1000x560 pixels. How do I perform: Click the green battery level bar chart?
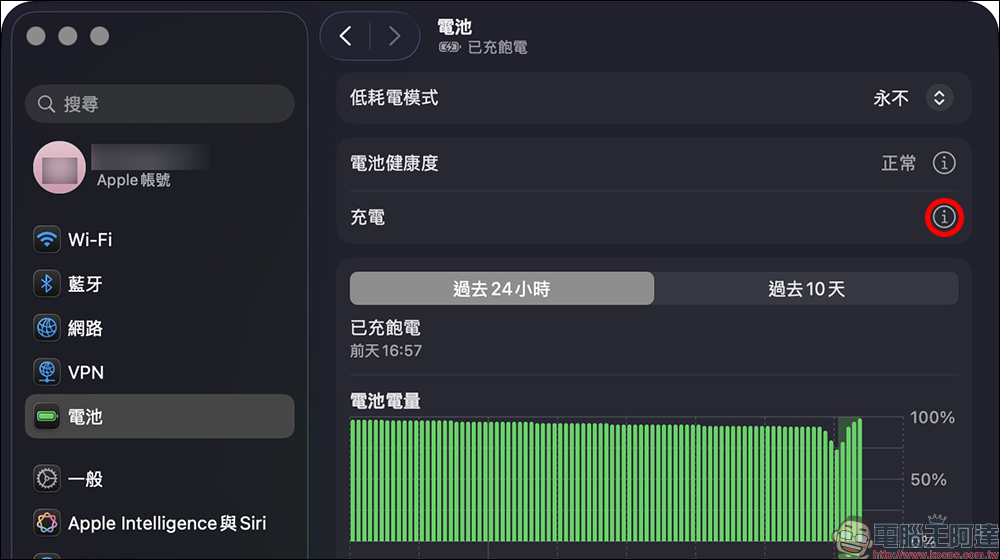click(x=606, y=480)
